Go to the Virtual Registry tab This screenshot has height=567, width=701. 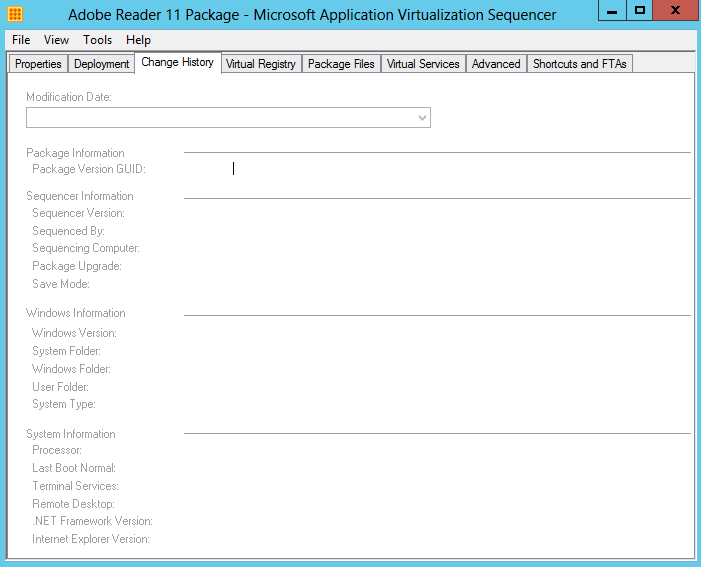(261, 64)
